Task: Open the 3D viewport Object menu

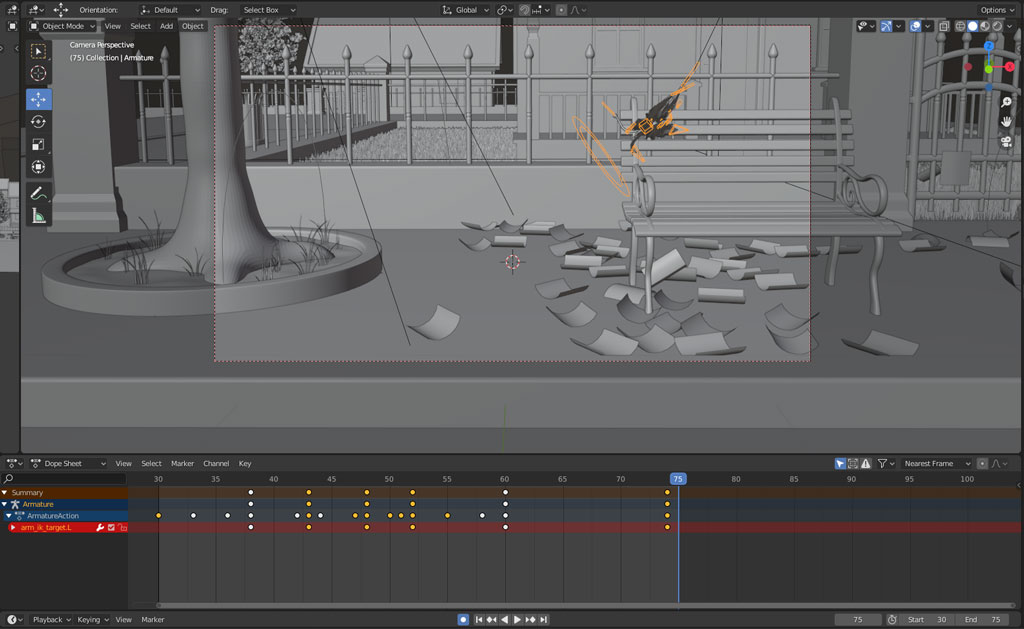Action: (x=193, y=26)
